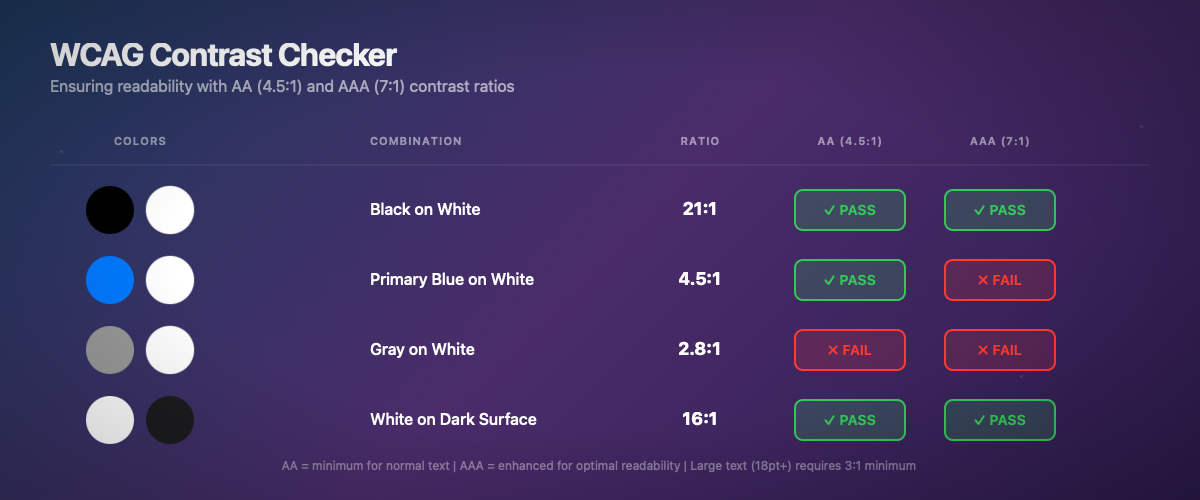Click the white swatch beside the blue swatch

coord(170,280)
